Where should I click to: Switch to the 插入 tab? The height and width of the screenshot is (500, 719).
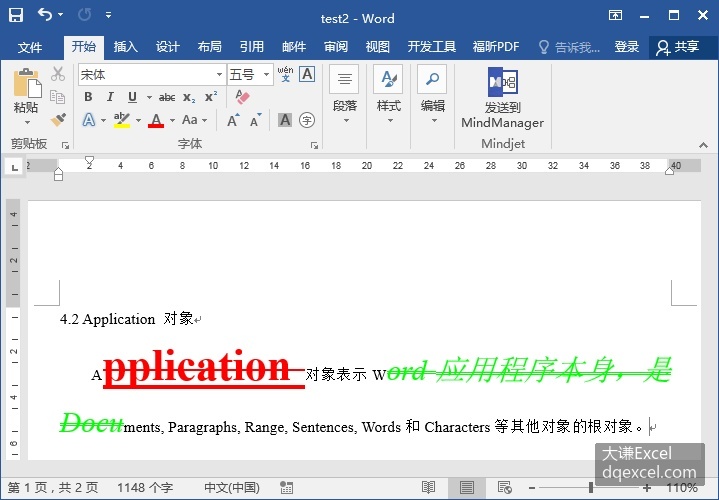(125, 47)
